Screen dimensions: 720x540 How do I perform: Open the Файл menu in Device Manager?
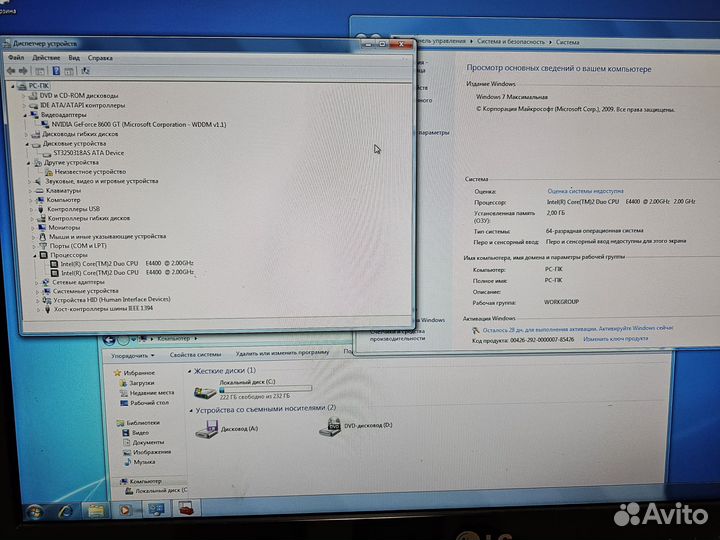(x=16, y=57)
